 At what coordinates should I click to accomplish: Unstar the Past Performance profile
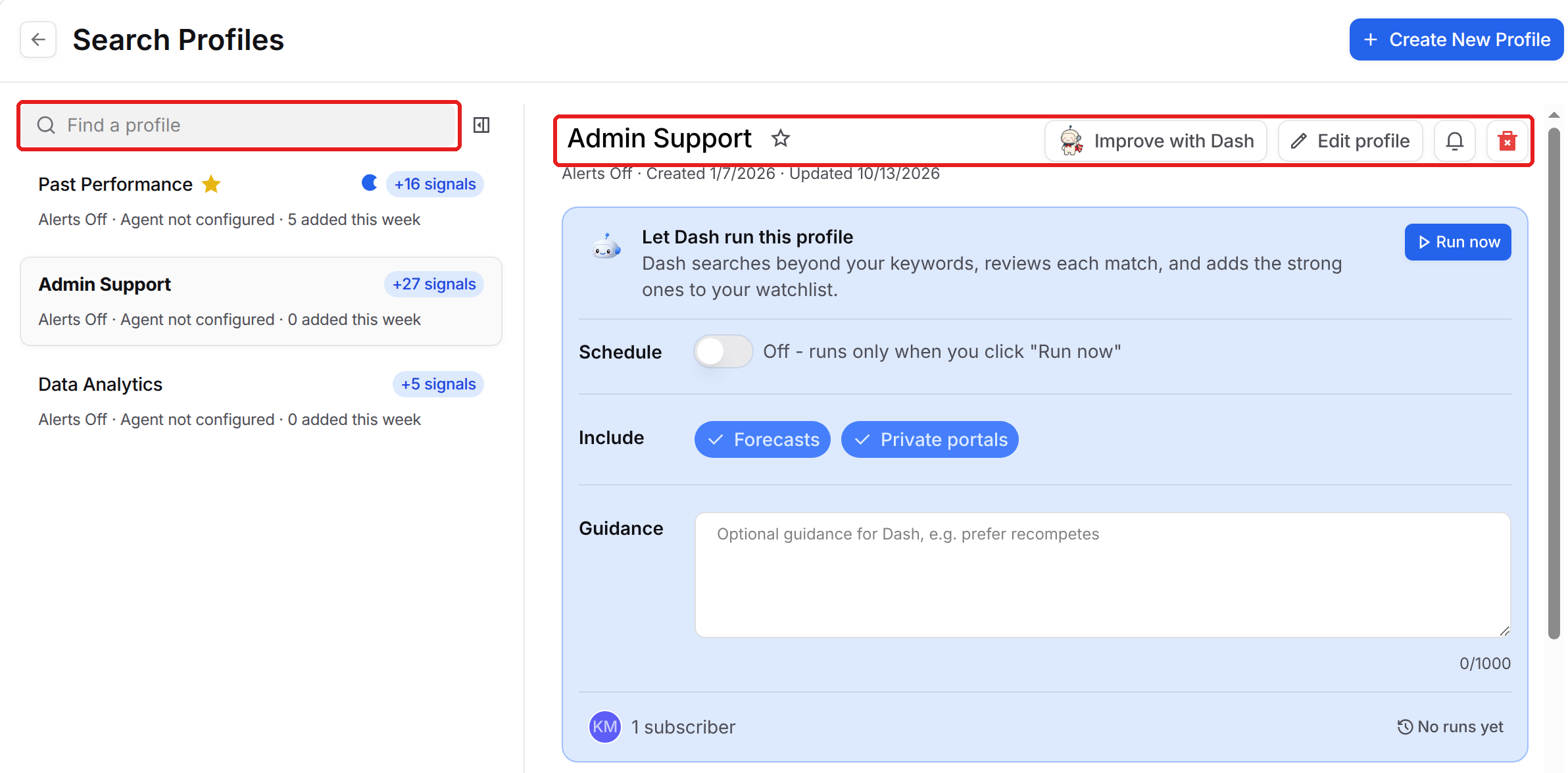click(211, 184)
